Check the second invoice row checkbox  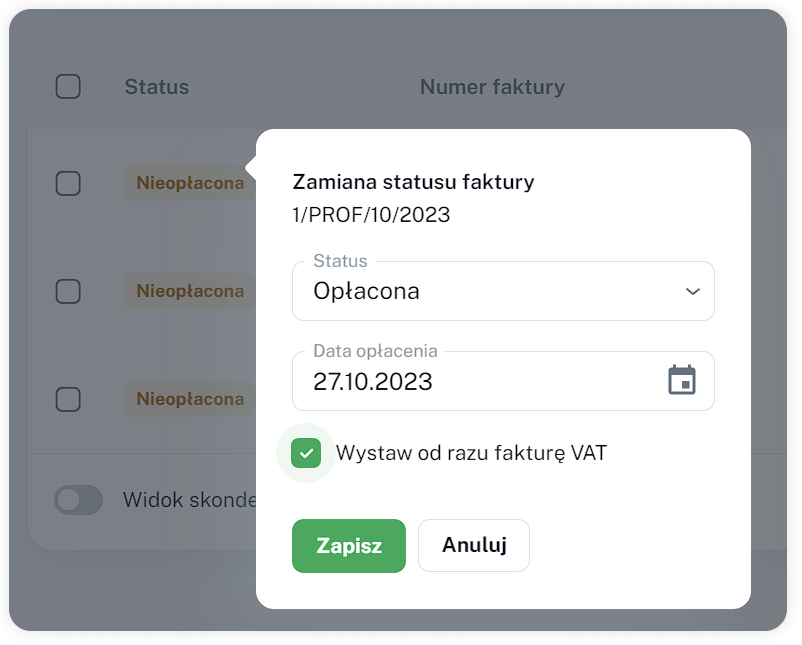(68, 291)
